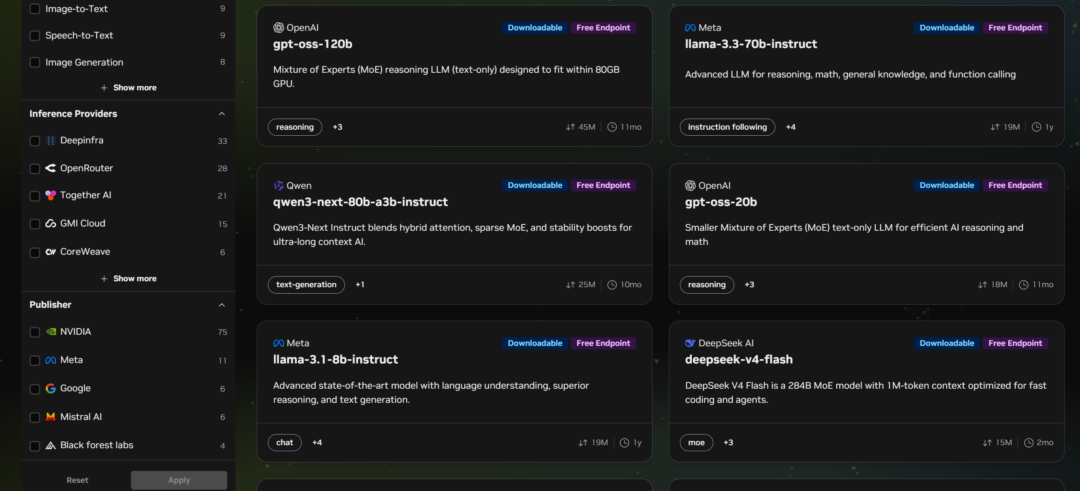Show more inference providers
This screenshot has height=491, width=1080.
(129, 279)
